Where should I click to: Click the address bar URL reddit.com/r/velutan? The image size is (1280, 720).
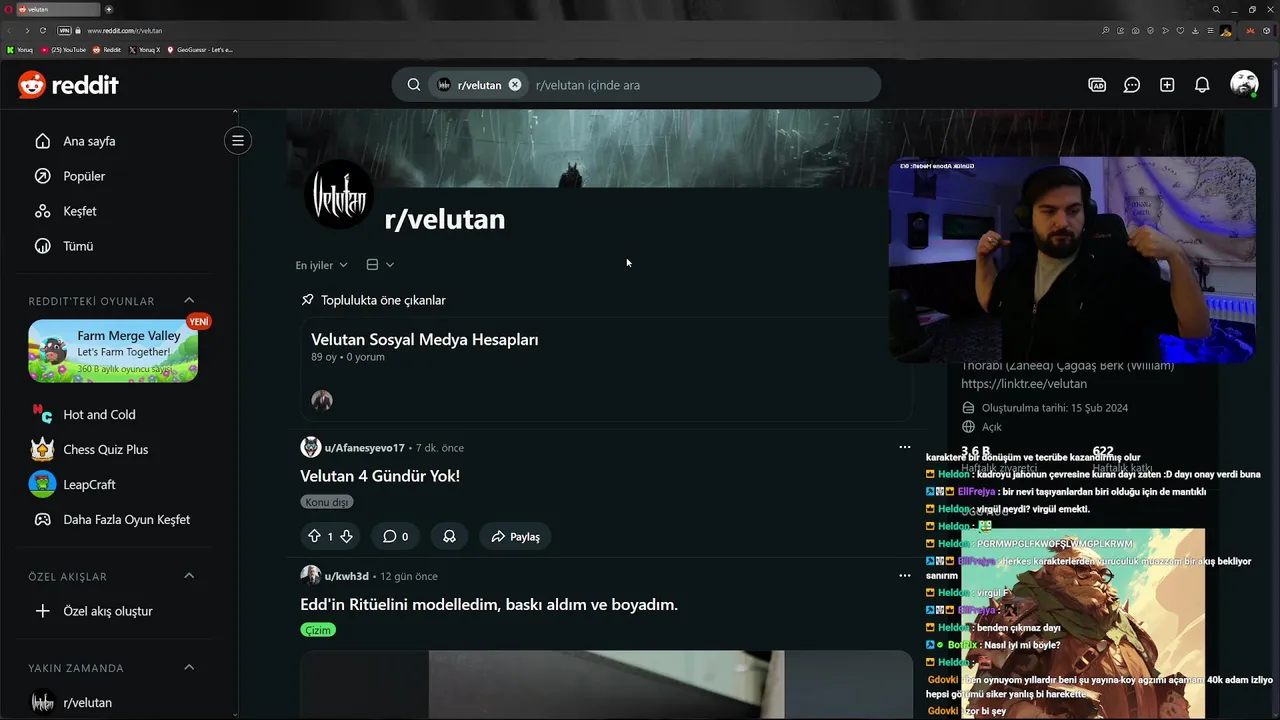[124, 31]
